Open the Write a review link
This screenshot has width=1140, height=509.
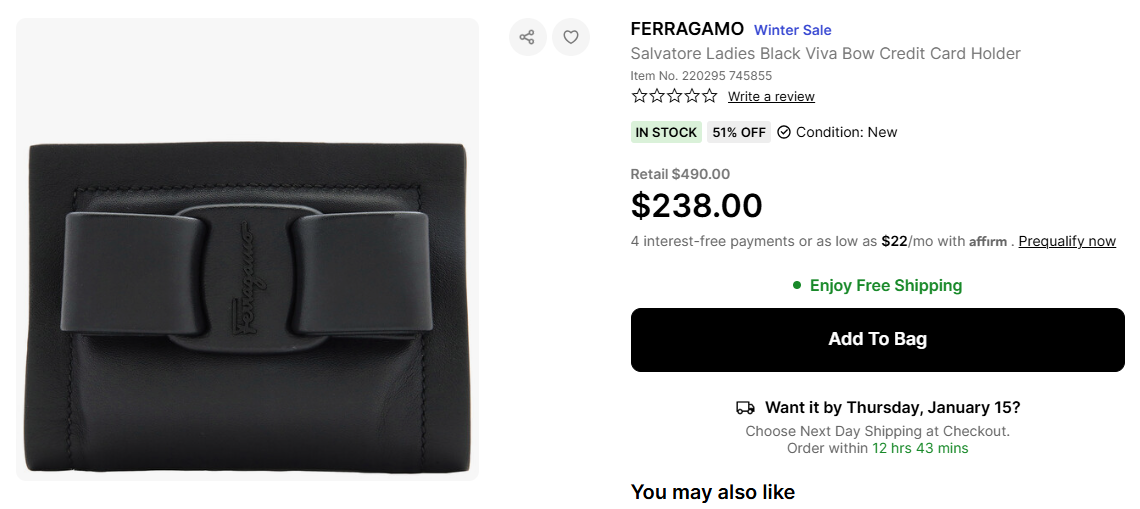[771, 97]
